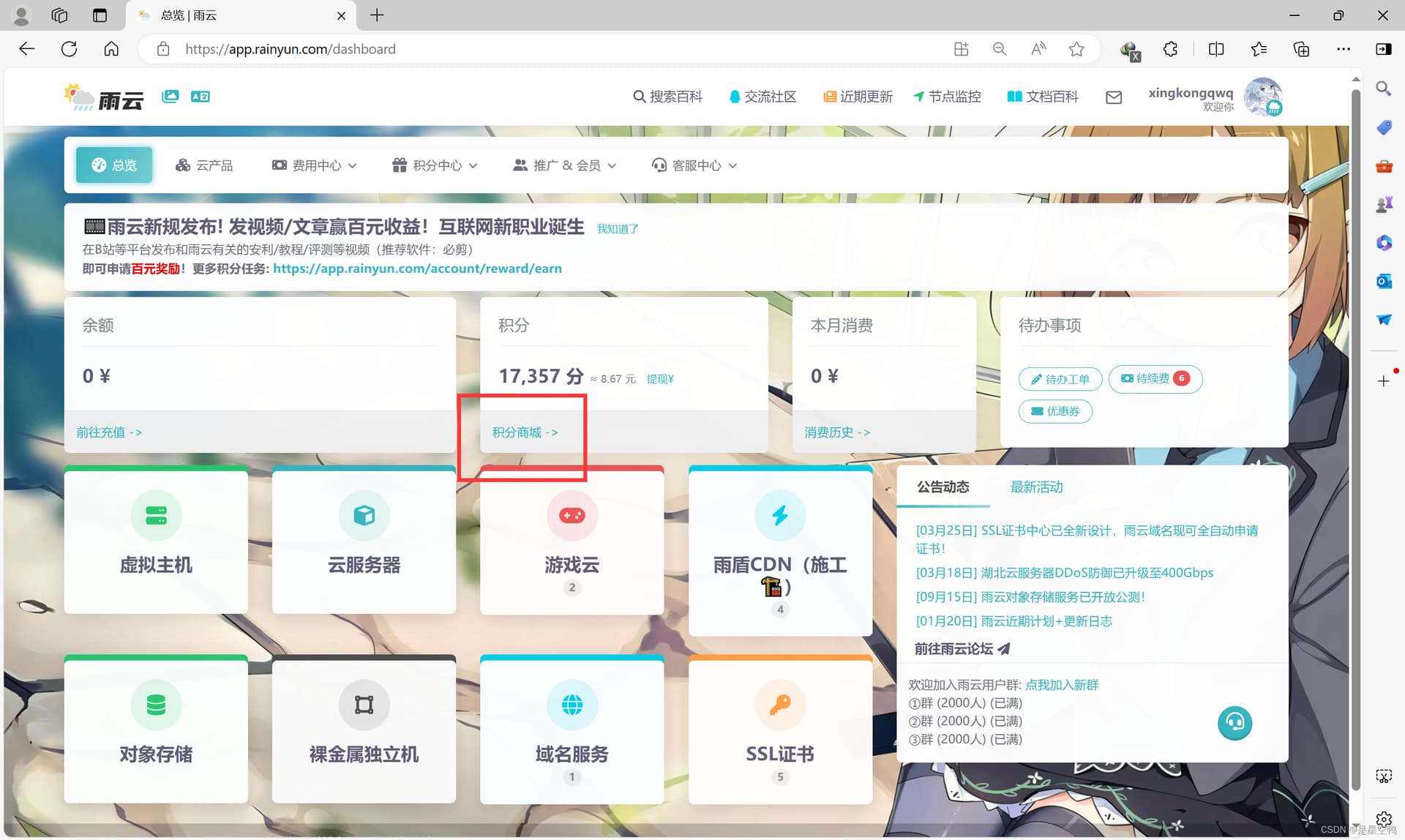Click the page vertical scrollbar
Viewport: 1405px width, 840px height.
1356,439
